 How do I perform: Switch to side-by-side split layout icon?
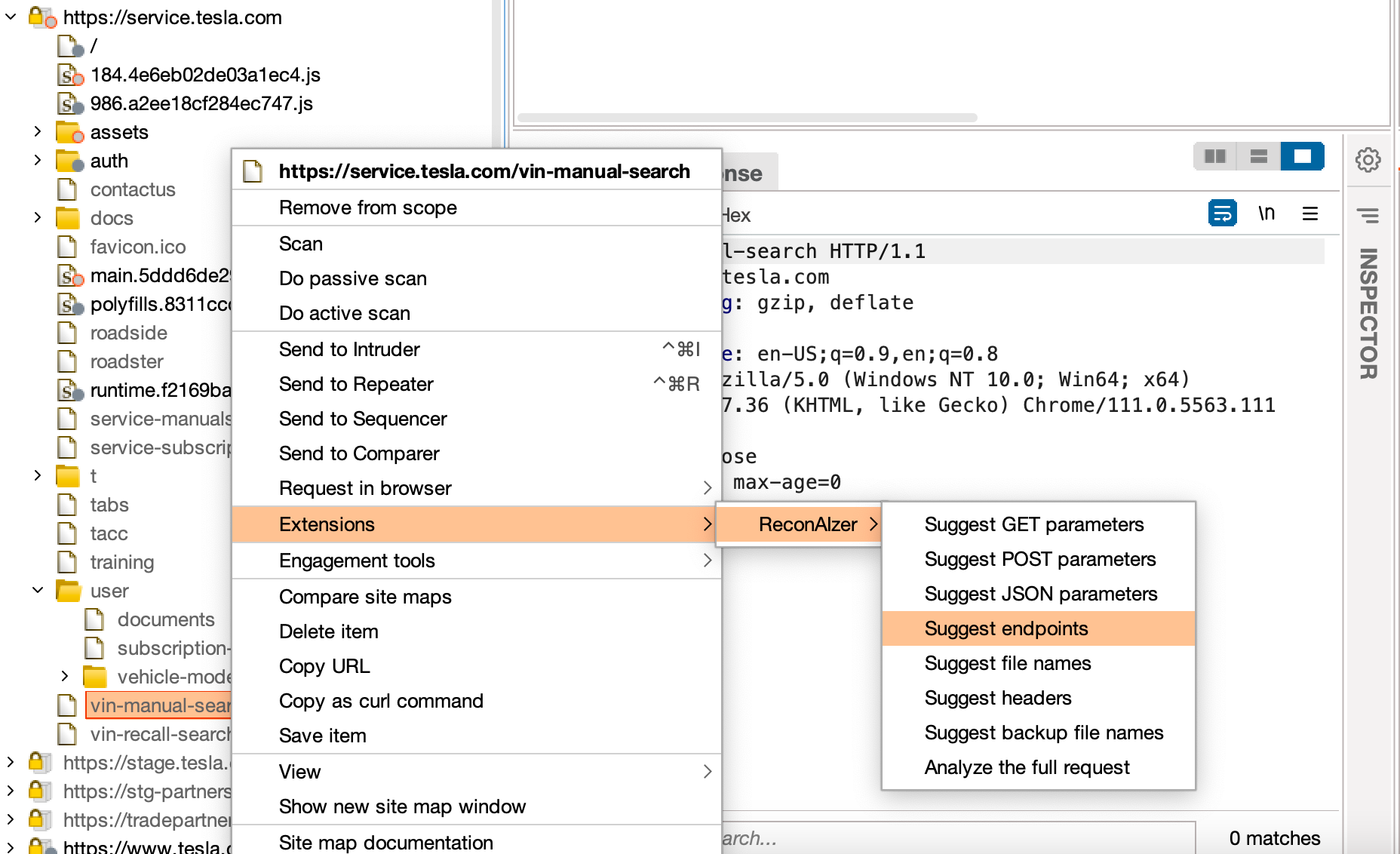1215,156
